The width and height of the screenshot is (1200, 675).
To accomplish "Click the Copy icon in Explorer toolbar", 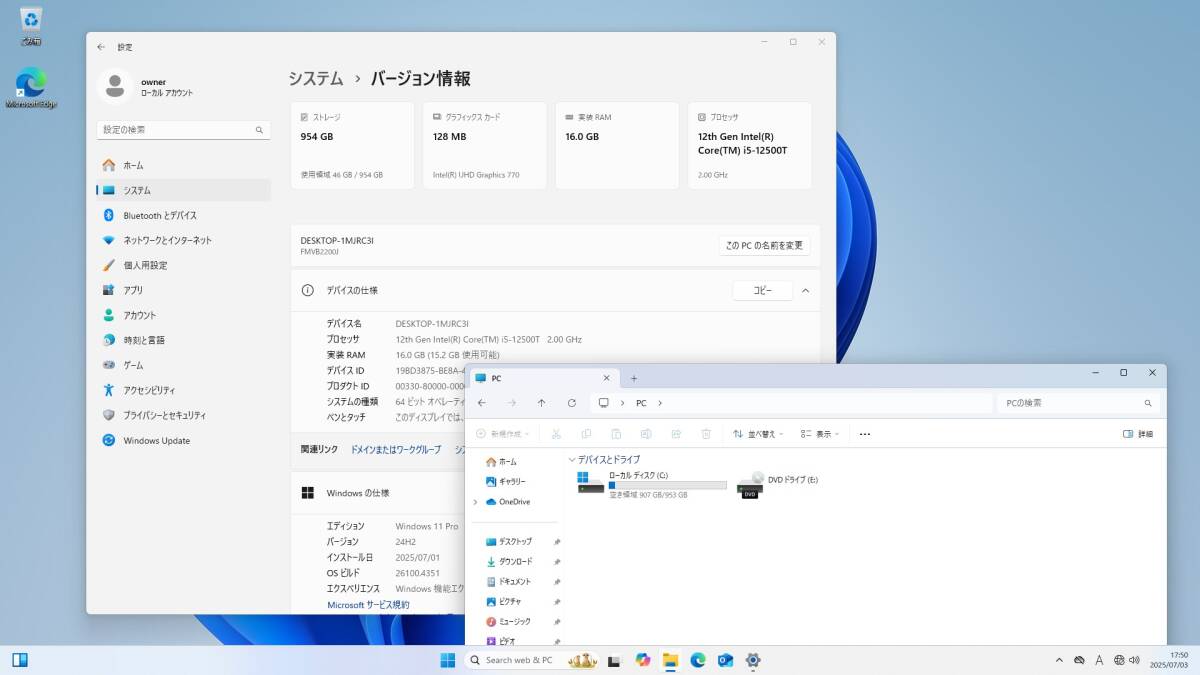I will point(587,433).
